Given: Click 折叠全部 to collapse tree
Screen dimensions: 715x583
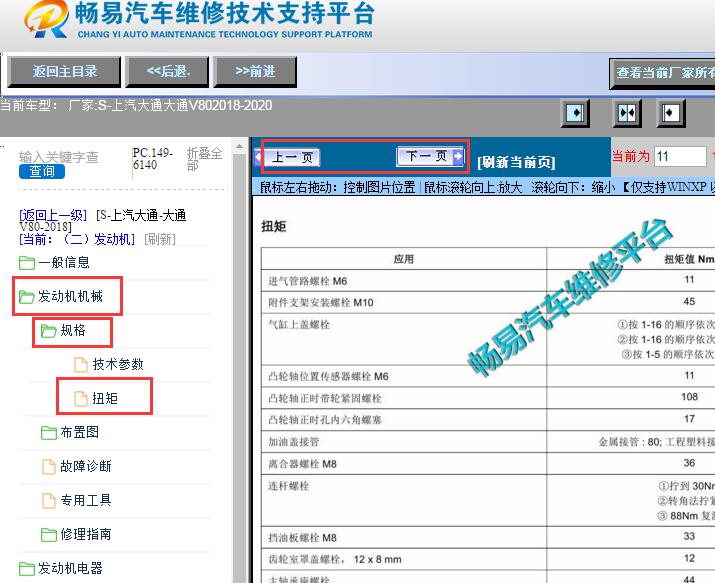Looking at the screenshot, I should (204, 159).
